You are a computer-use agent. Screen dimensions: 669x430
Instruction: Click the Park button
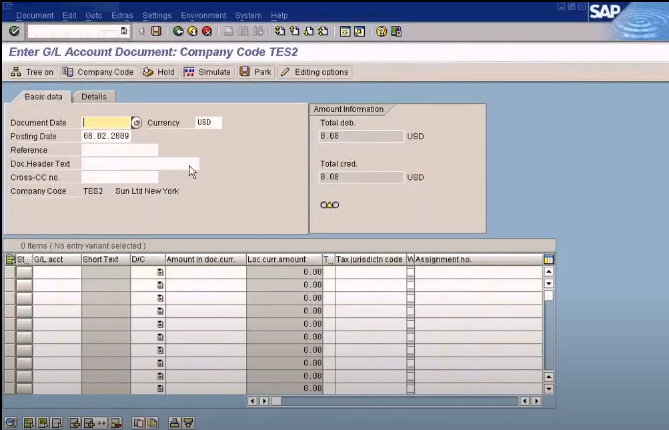[256, 72]
